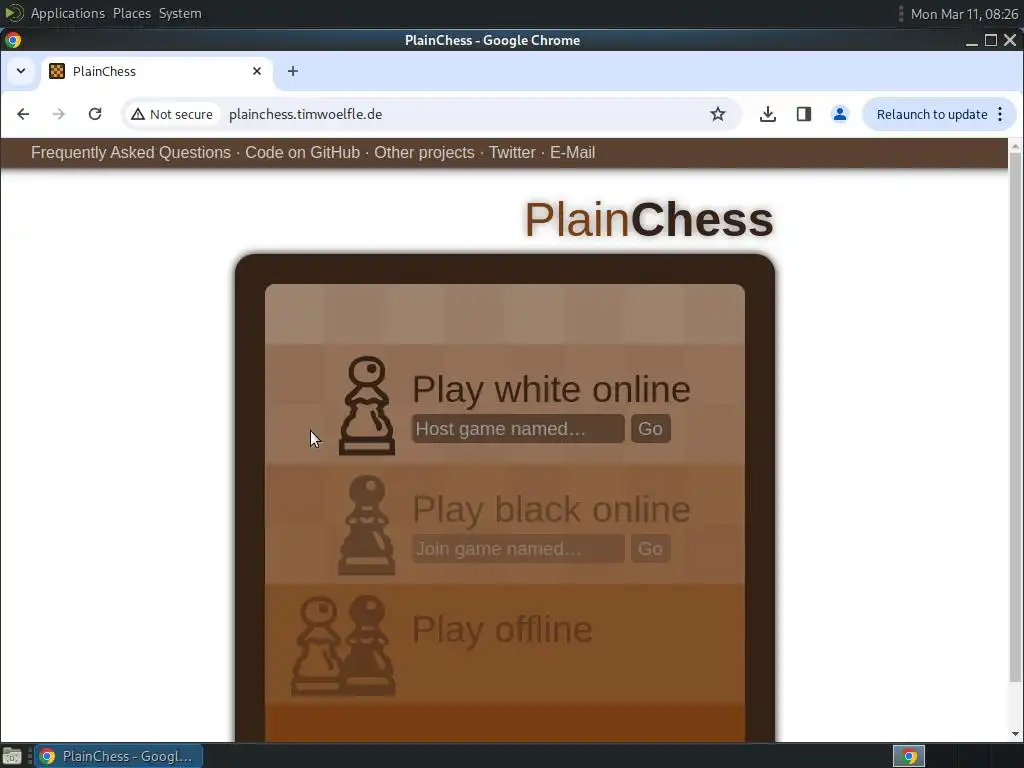1024x768 pixels.
Task: Click the Not secure warning icon
Action: click(x=138, y=114)
